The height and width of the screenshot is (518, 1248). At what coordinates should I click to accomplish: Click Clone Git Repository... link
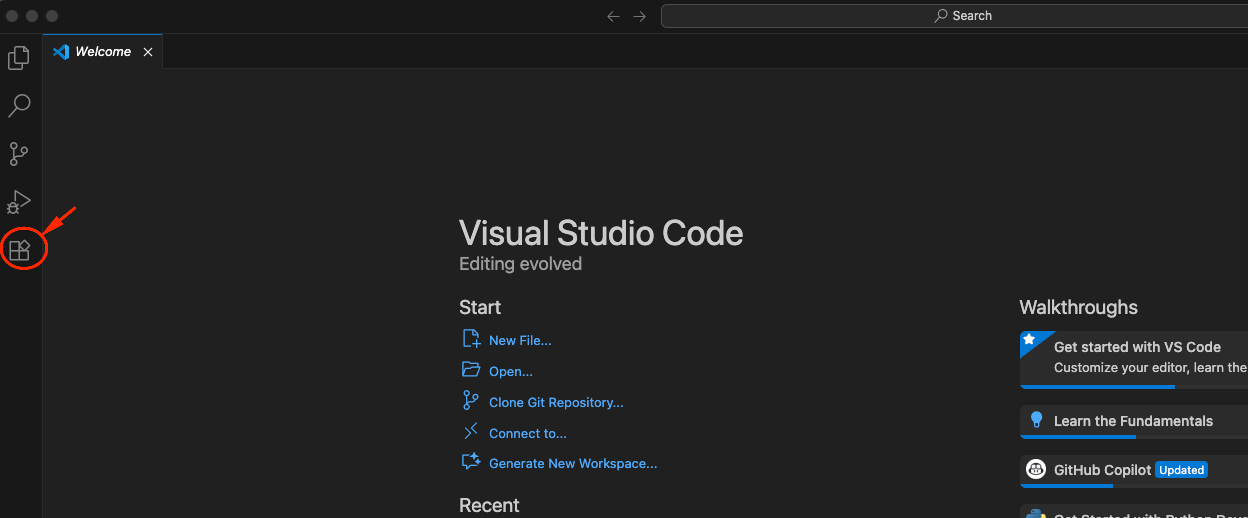[x=556, y=403]
